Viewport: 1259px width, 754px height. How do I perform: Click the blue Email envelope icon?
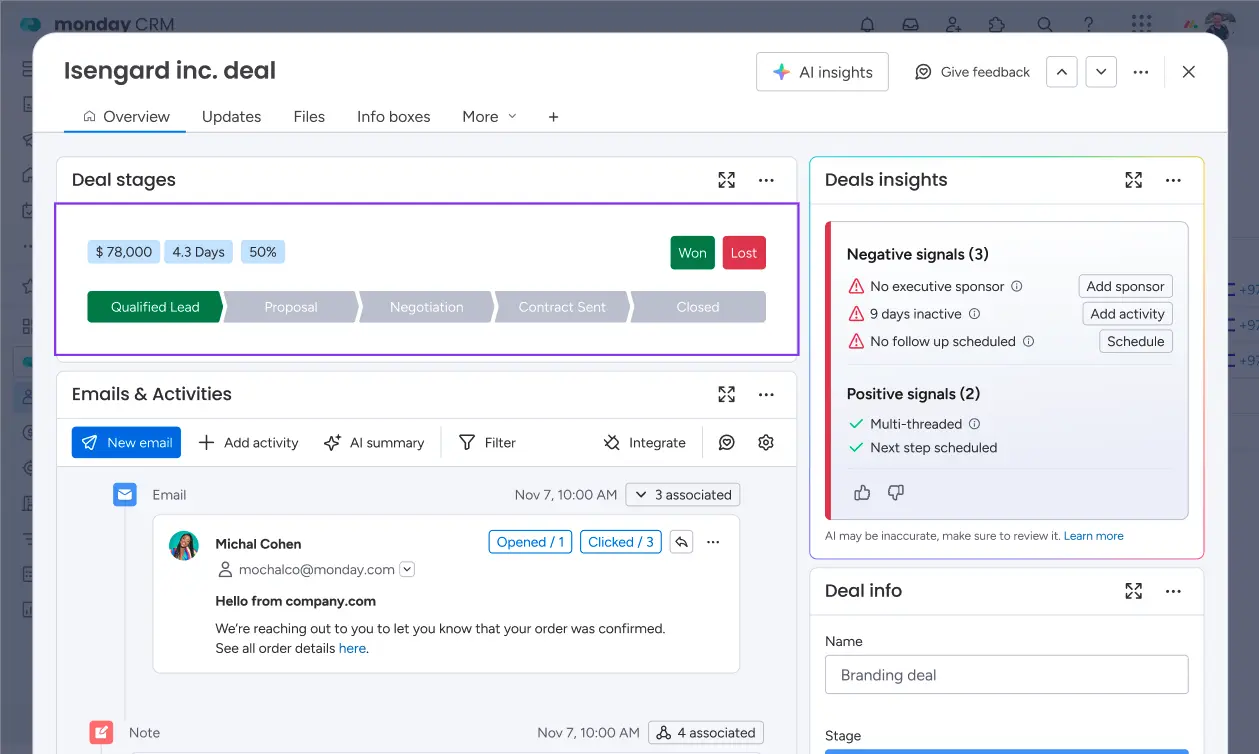(x=125, y=494)
